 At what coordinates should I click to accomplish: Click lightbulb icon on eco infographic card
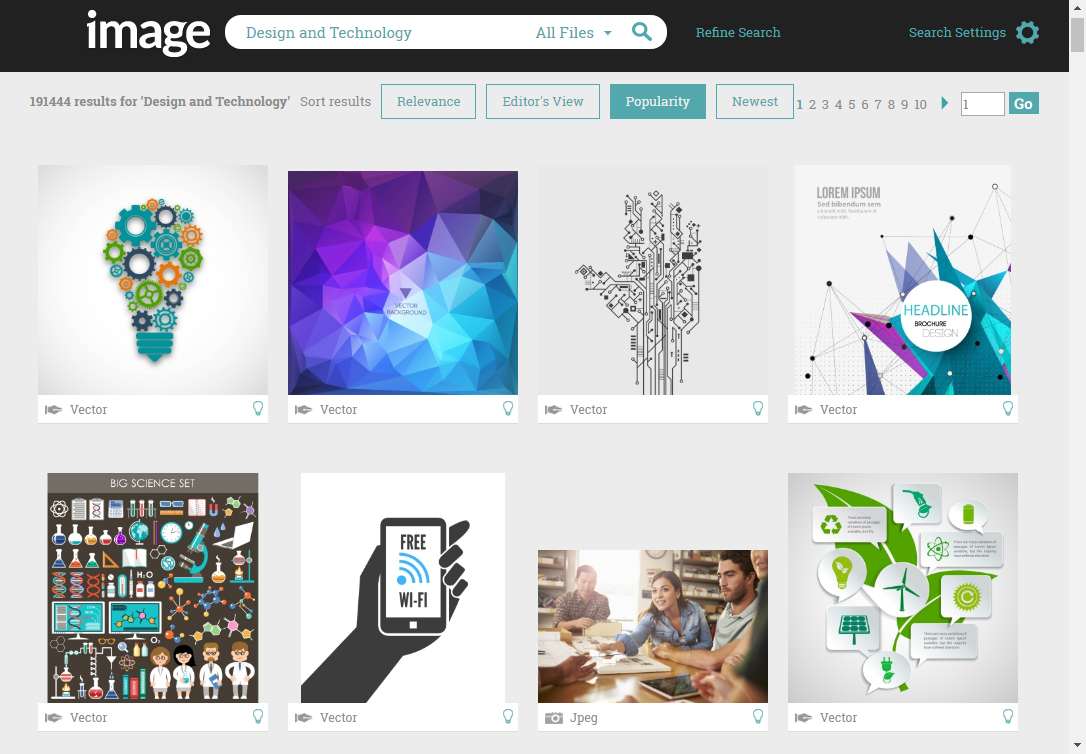(x=1008, y=717)
